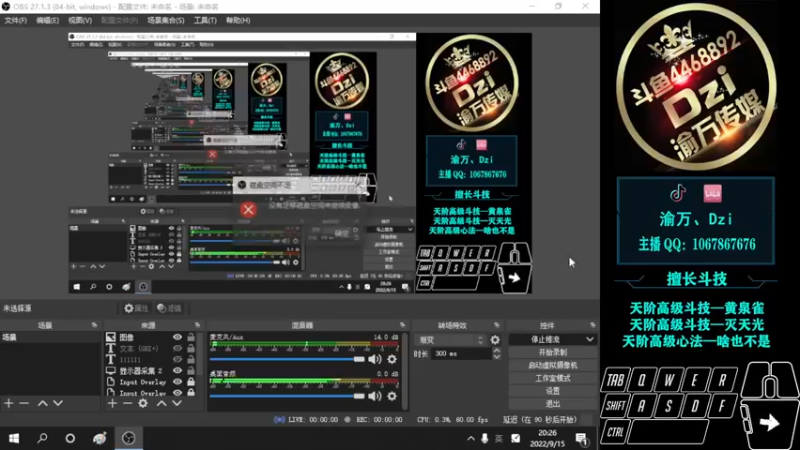
Task: Show hidden system tray icons
Action: 470,438
